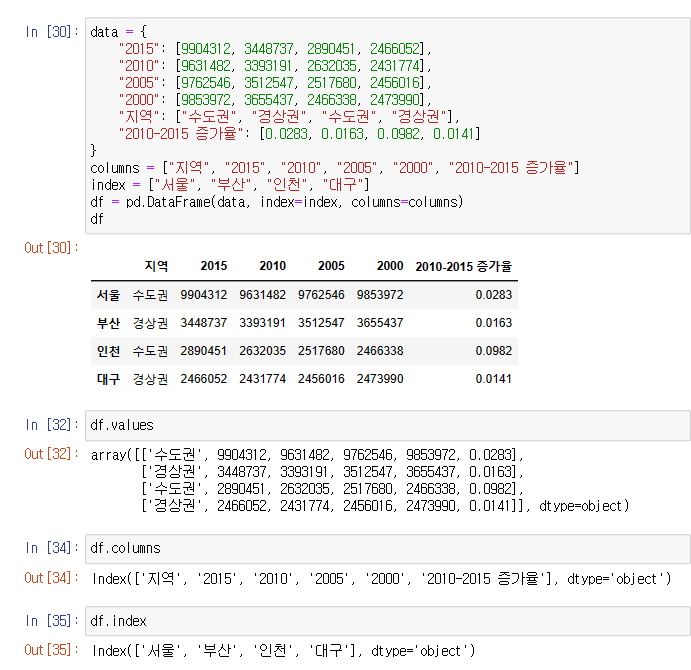Select the In [30] prompt label
Viewport: 691px width, 670px height.
coord(52,32)
